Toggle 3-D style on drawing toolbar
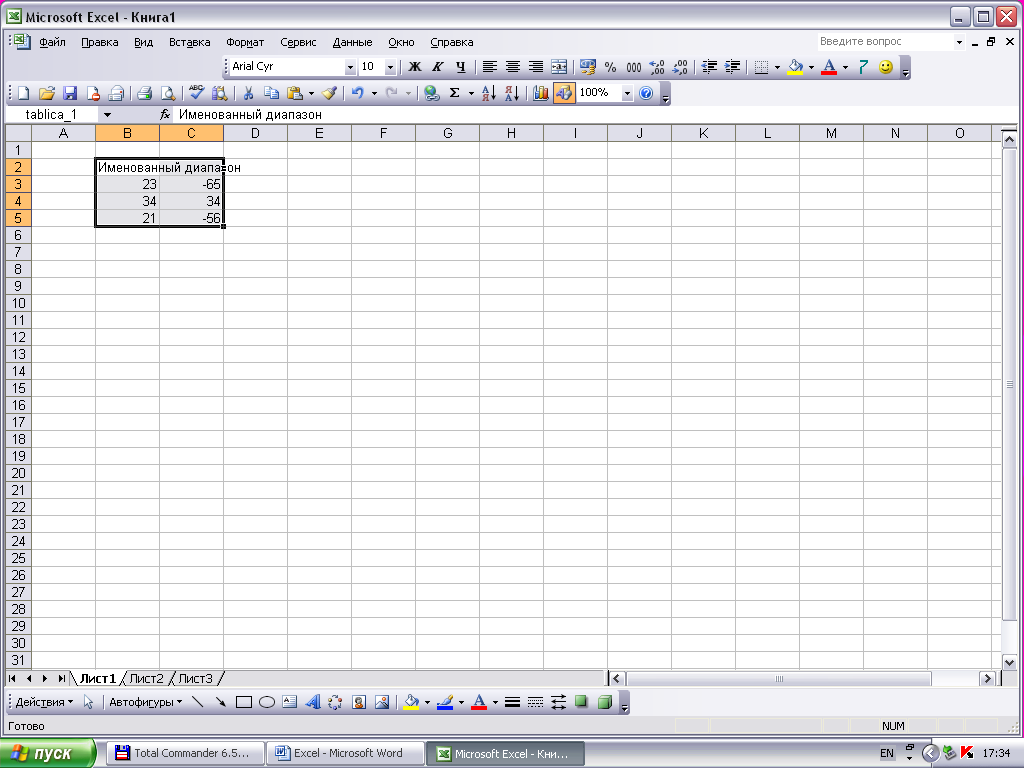This screenshot has height=768, width=1024. click(x=605, y=702)
